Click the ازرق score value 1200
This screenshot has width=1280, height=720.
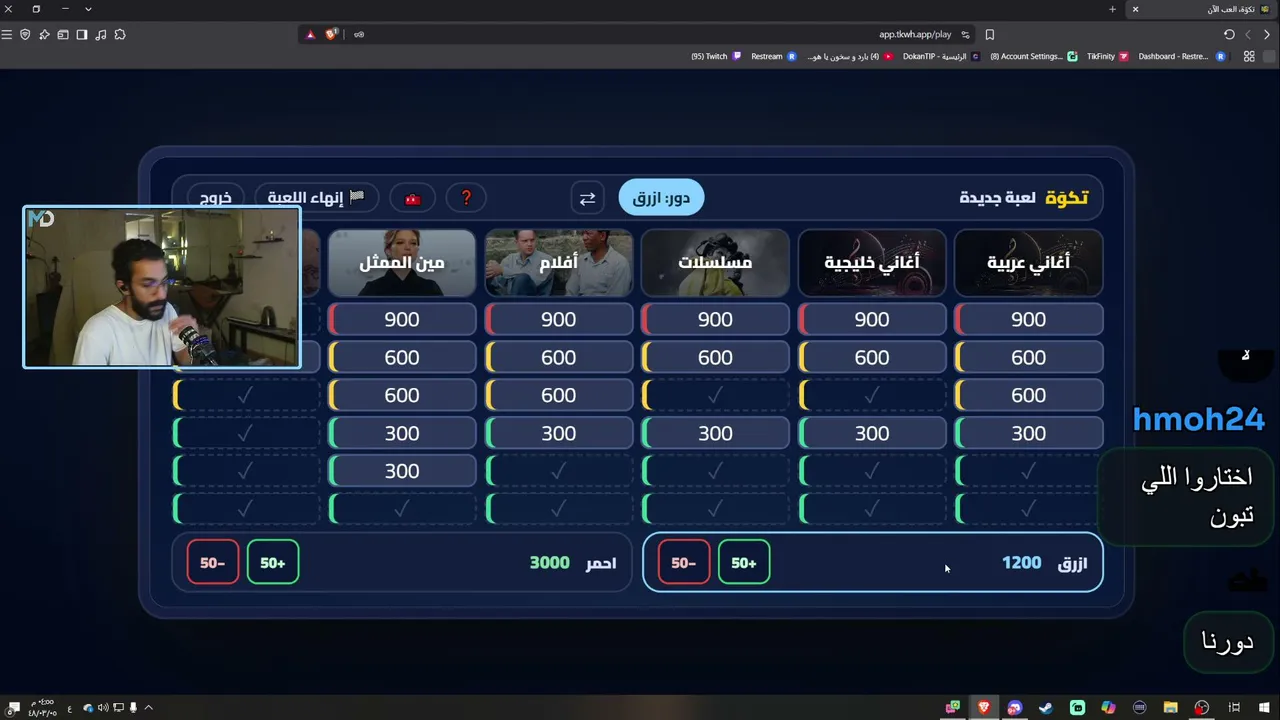tap(1021, 563)
